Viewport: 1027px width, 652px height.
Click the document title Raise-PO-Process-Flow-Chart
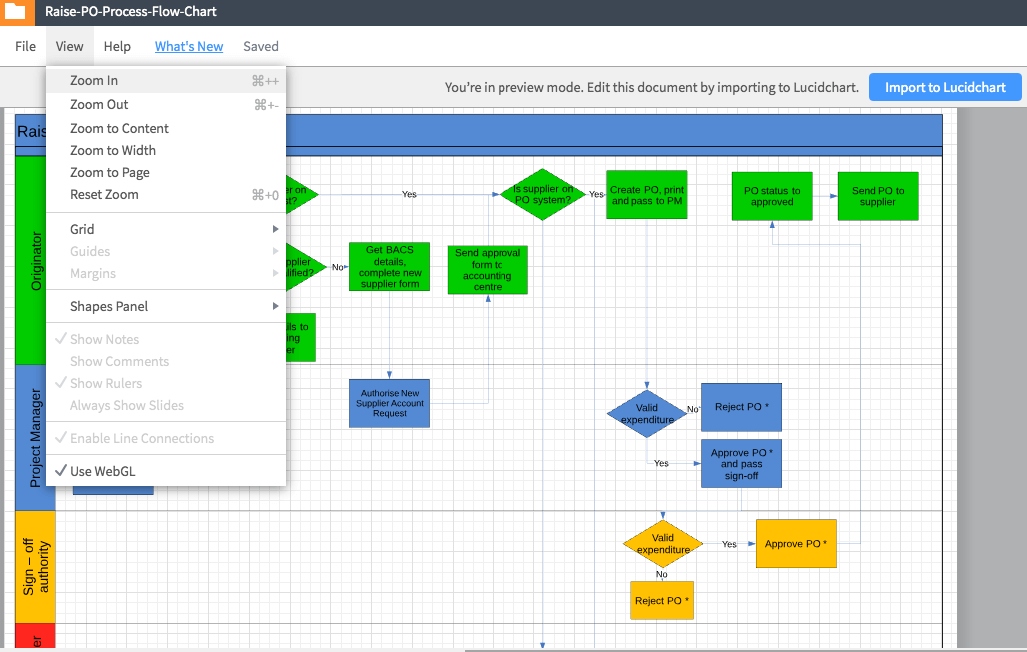(130, 11)
